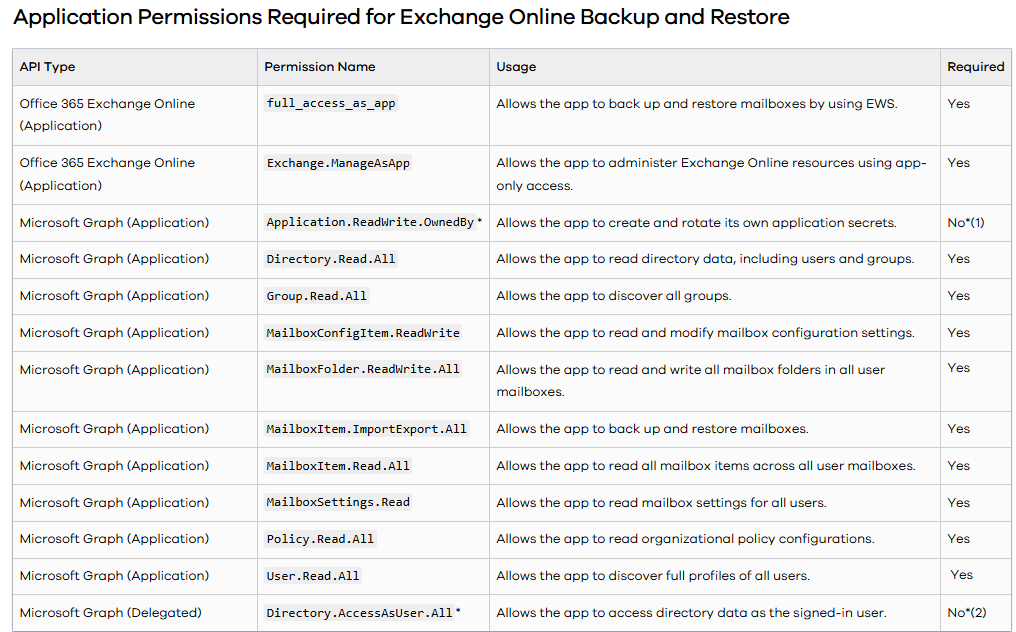Click the usage text about app-only access
This screenshot has height=632, width=1016.
tap(711, 174)
